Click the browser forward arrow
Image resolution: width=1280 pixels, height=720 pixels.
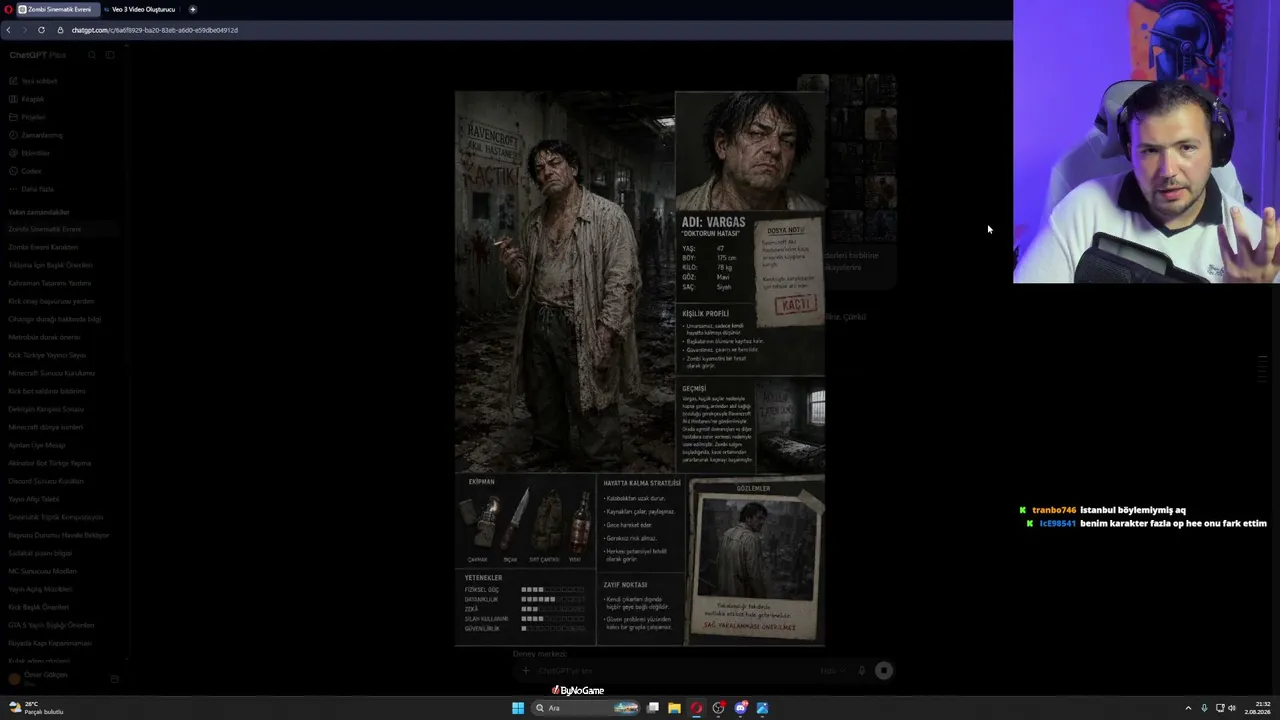pyautogui.click(x=25, y=30)
